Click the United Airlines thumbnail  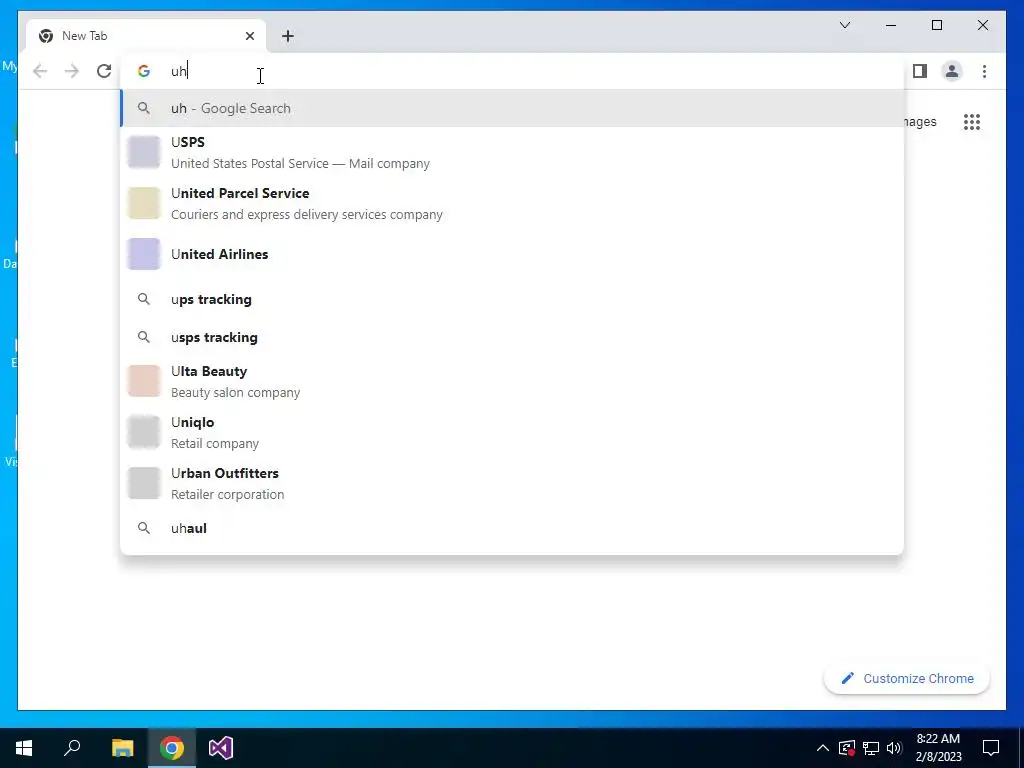click(x=144, y=254)
